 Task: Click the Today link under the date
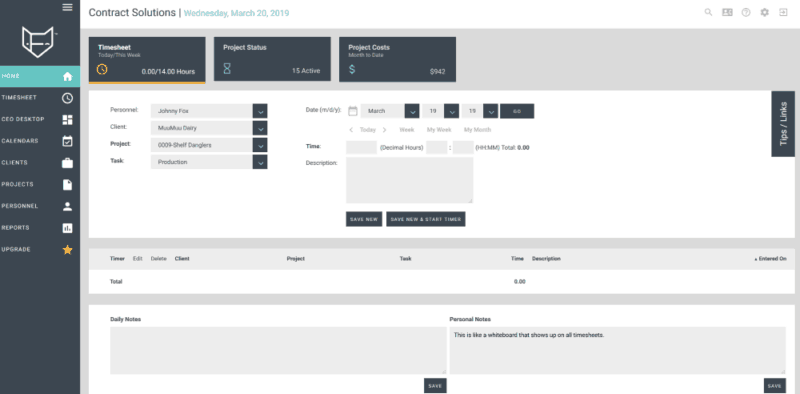(367, 130)
